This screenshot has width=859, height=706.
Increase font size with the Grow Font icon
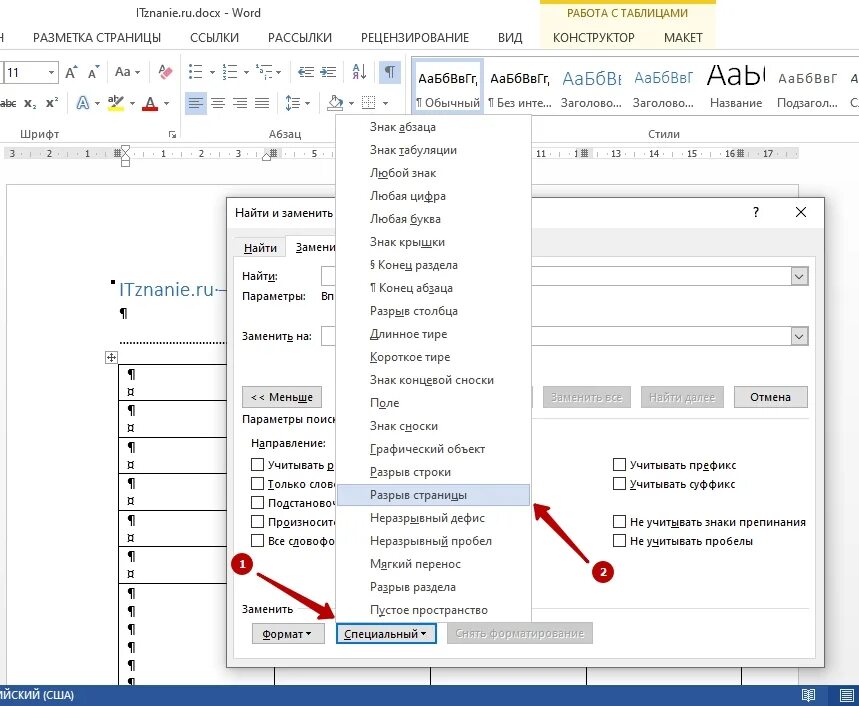click(71, 72)
